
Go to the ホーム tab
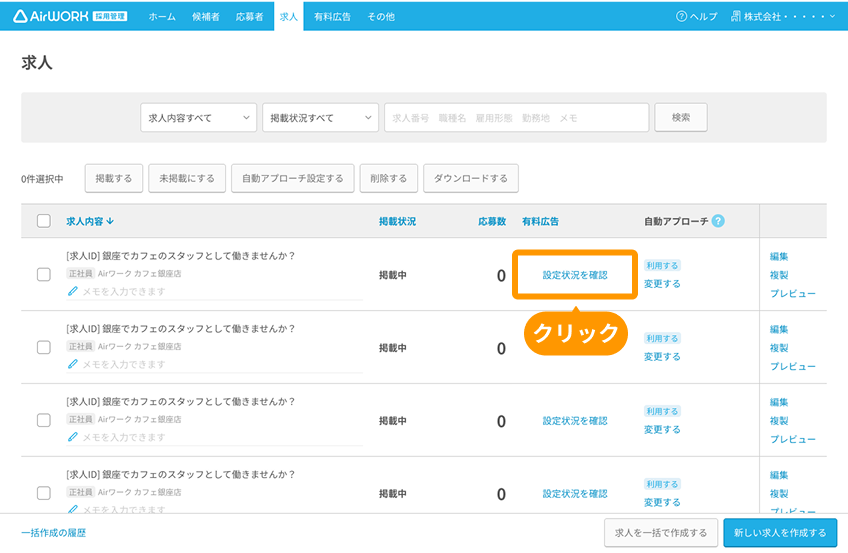point(162,17)
